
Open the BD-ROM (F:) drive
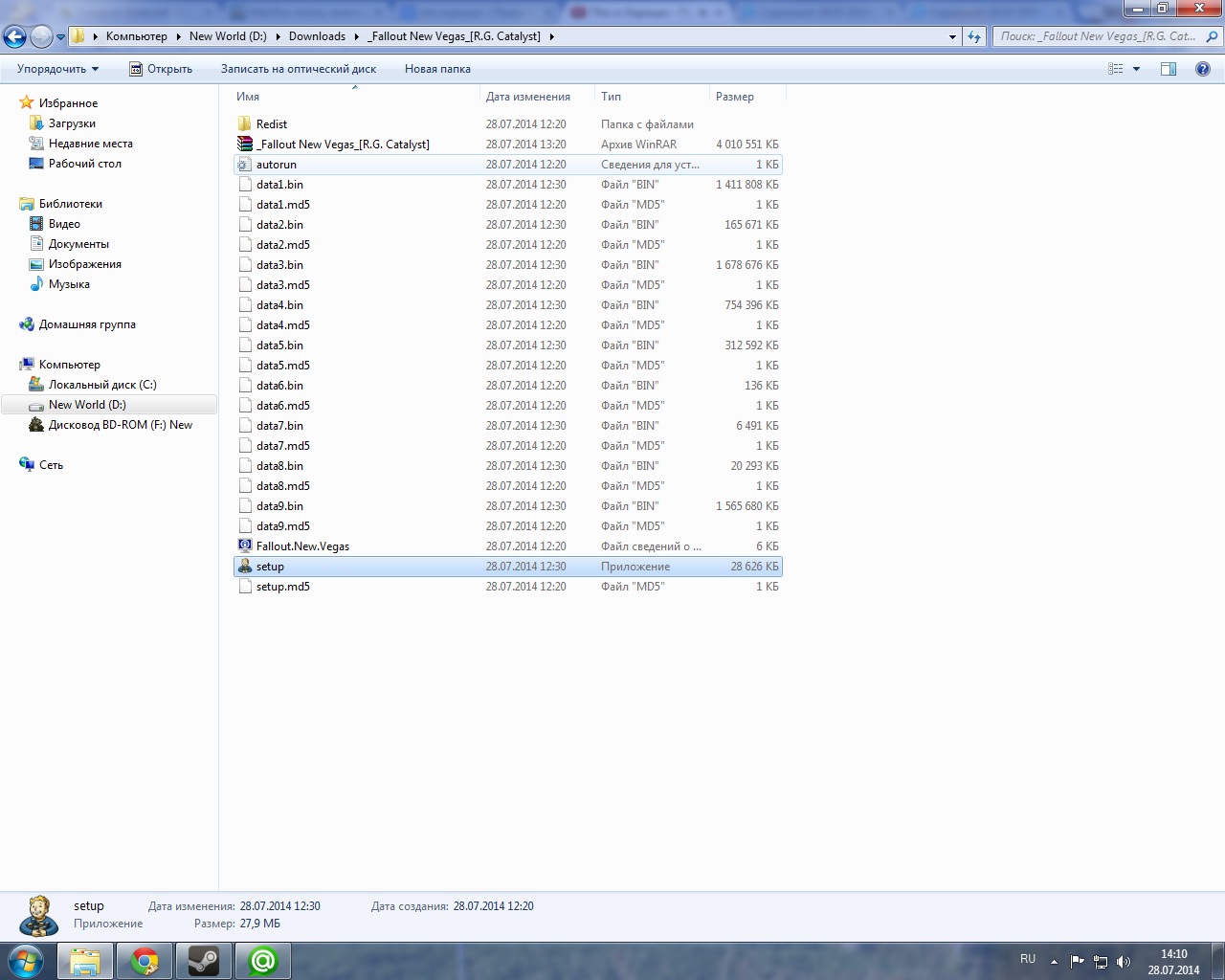pos(121,425)
